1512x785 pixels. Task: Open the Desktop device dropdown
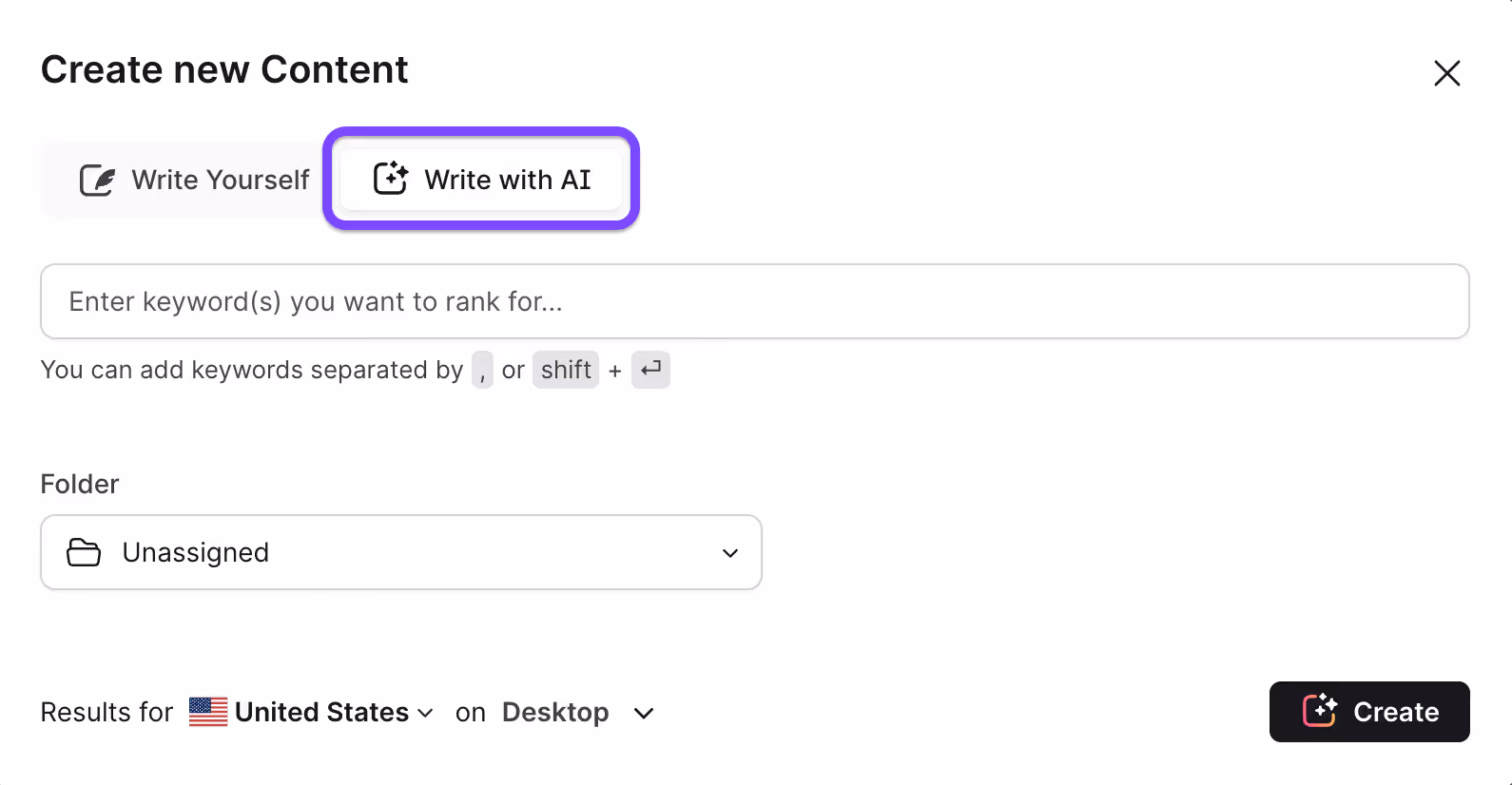[578, 712]
